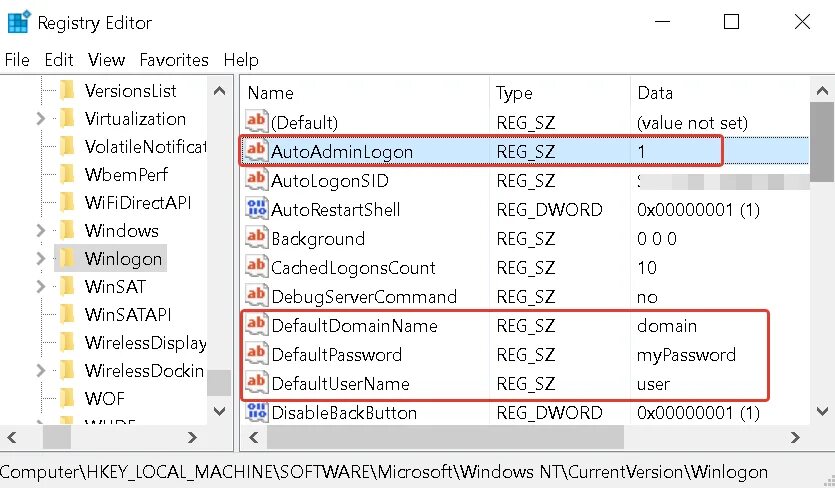The width and height of the screenshot is (835, 488).
Task: Select the WbemPerf key label
Action: [x=126, y=174]
